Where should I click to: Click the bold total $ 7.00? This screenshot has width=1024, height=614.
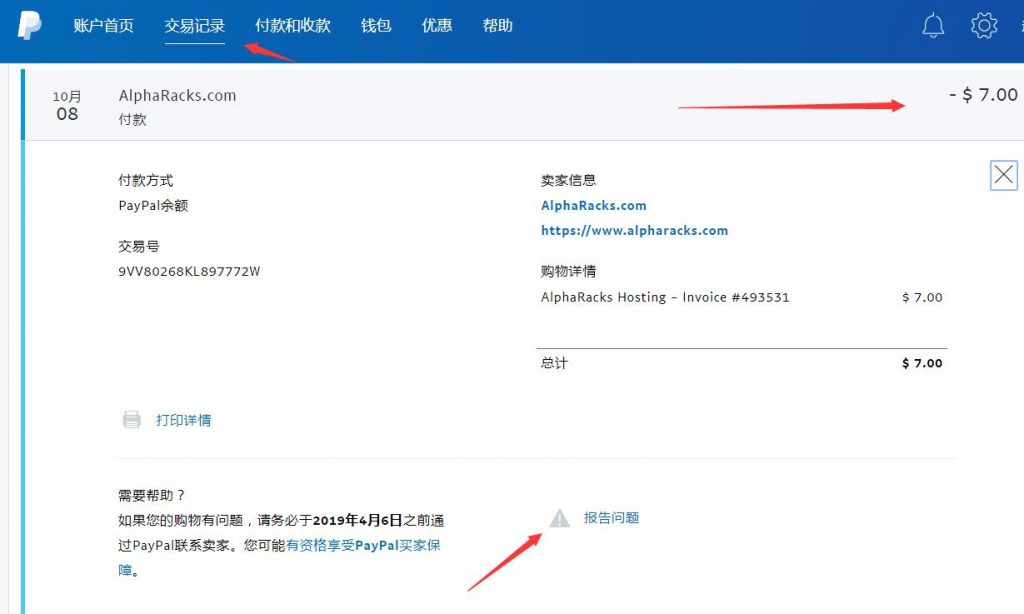coord(922,363)
